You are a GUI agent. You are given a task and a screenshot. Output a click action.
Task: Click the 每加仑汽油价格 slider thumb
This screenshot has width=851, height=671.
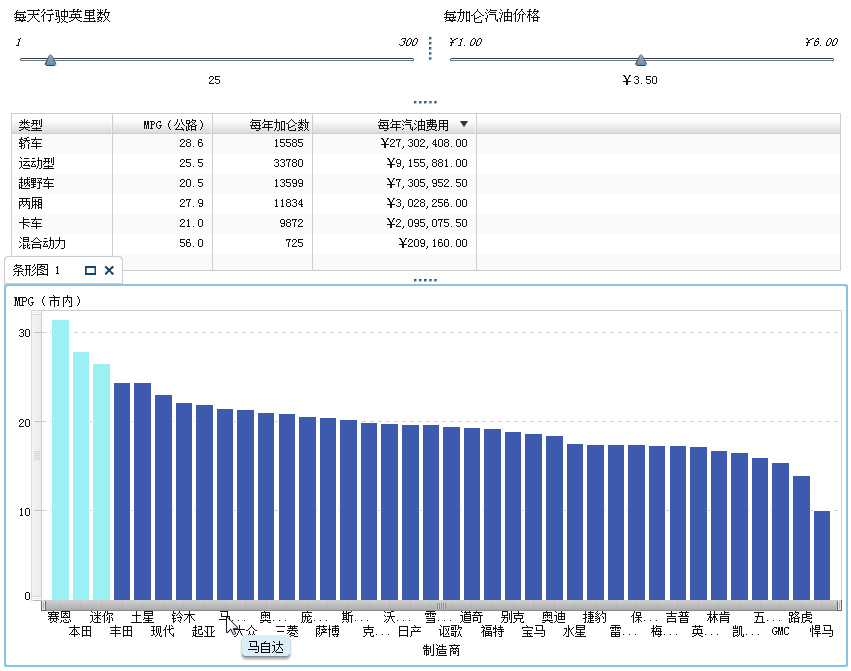(x=640, y=60)
